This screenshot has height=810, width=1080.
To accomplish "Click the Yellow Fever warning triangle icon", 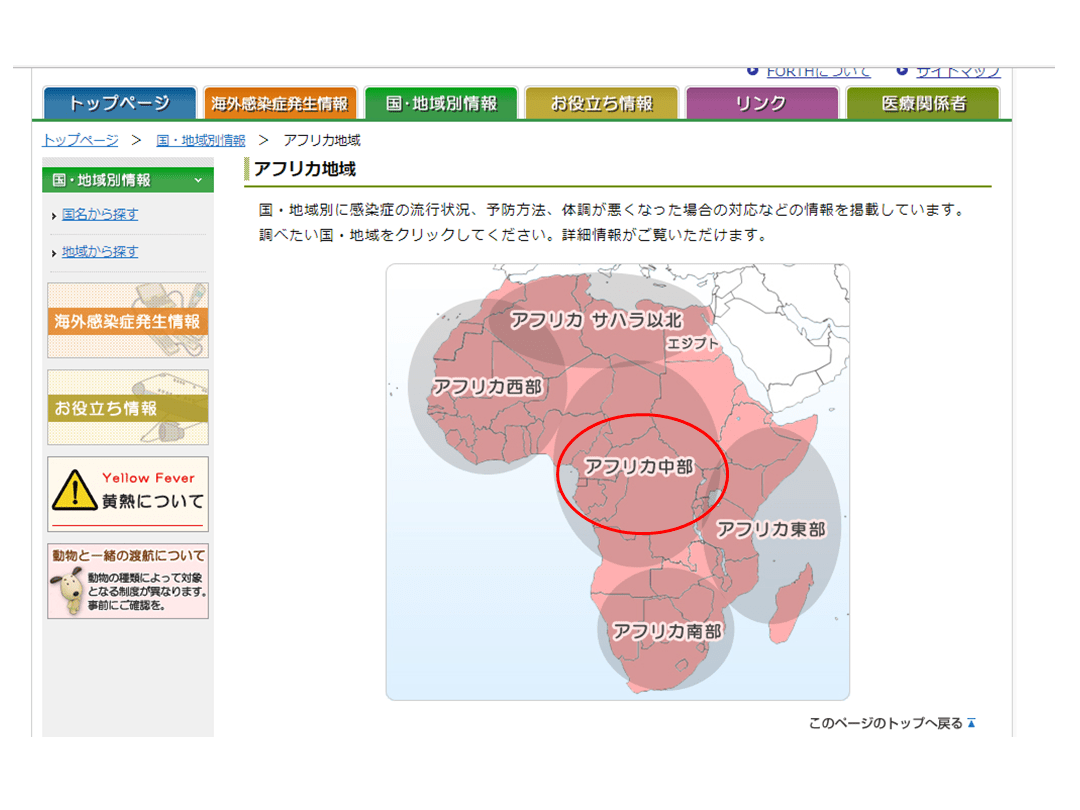I will (x=73, y=492).
